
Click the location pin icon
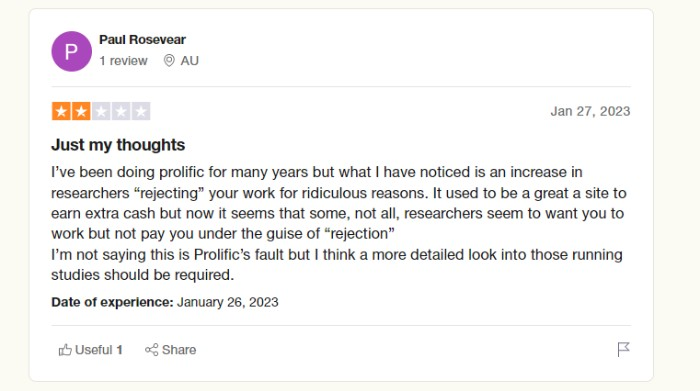pyautogui.click(x=169, y=61)
